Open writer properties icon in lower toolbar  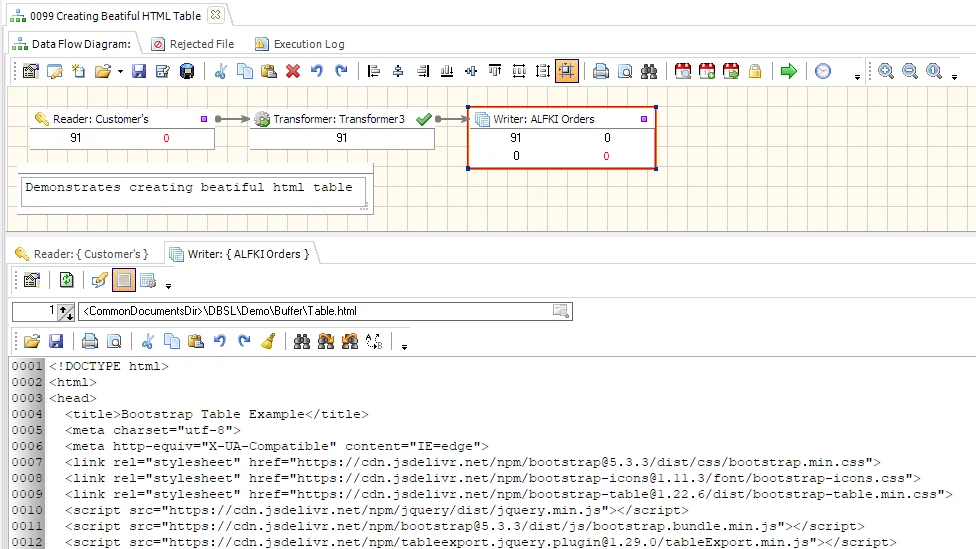coord(31,281)
